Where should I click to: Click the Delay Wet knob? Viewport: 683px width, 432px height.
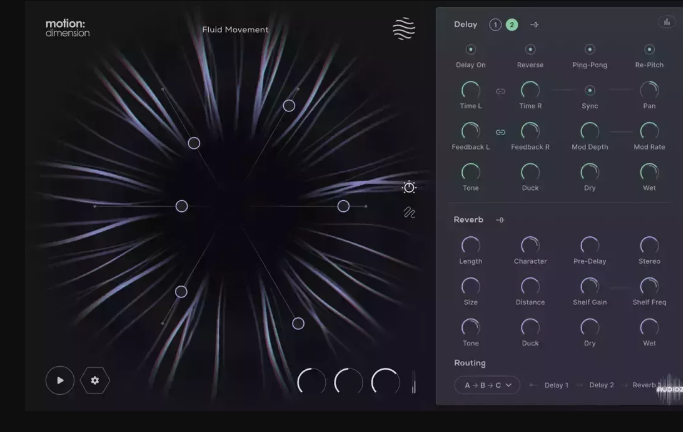point(649,172)
